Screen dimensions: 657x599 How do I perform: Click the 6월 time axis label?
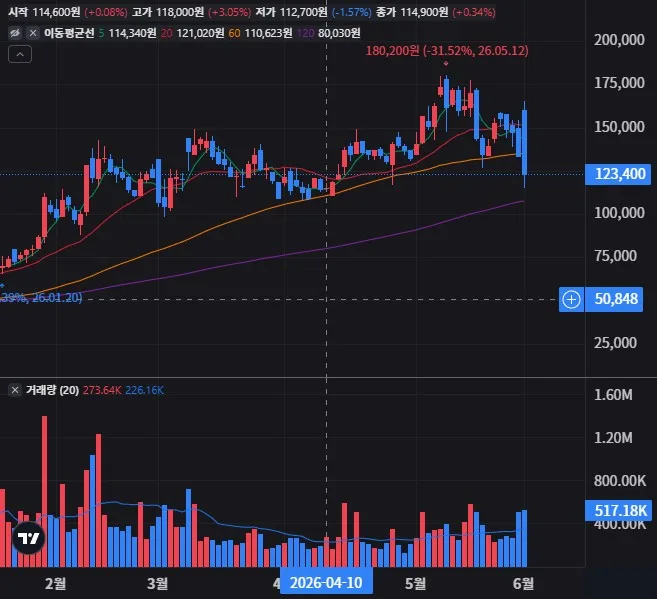[523, 583]
